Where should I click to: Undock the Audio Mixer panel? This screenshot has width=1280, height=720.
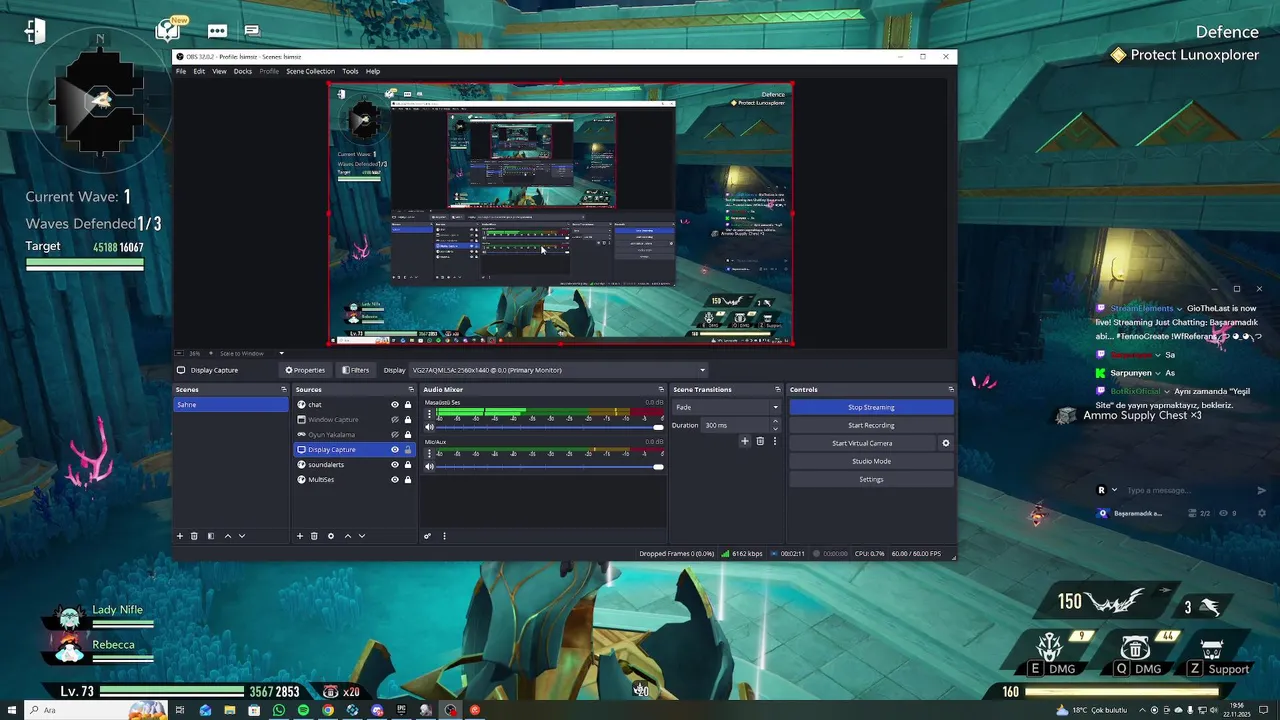tap(661, 390)
